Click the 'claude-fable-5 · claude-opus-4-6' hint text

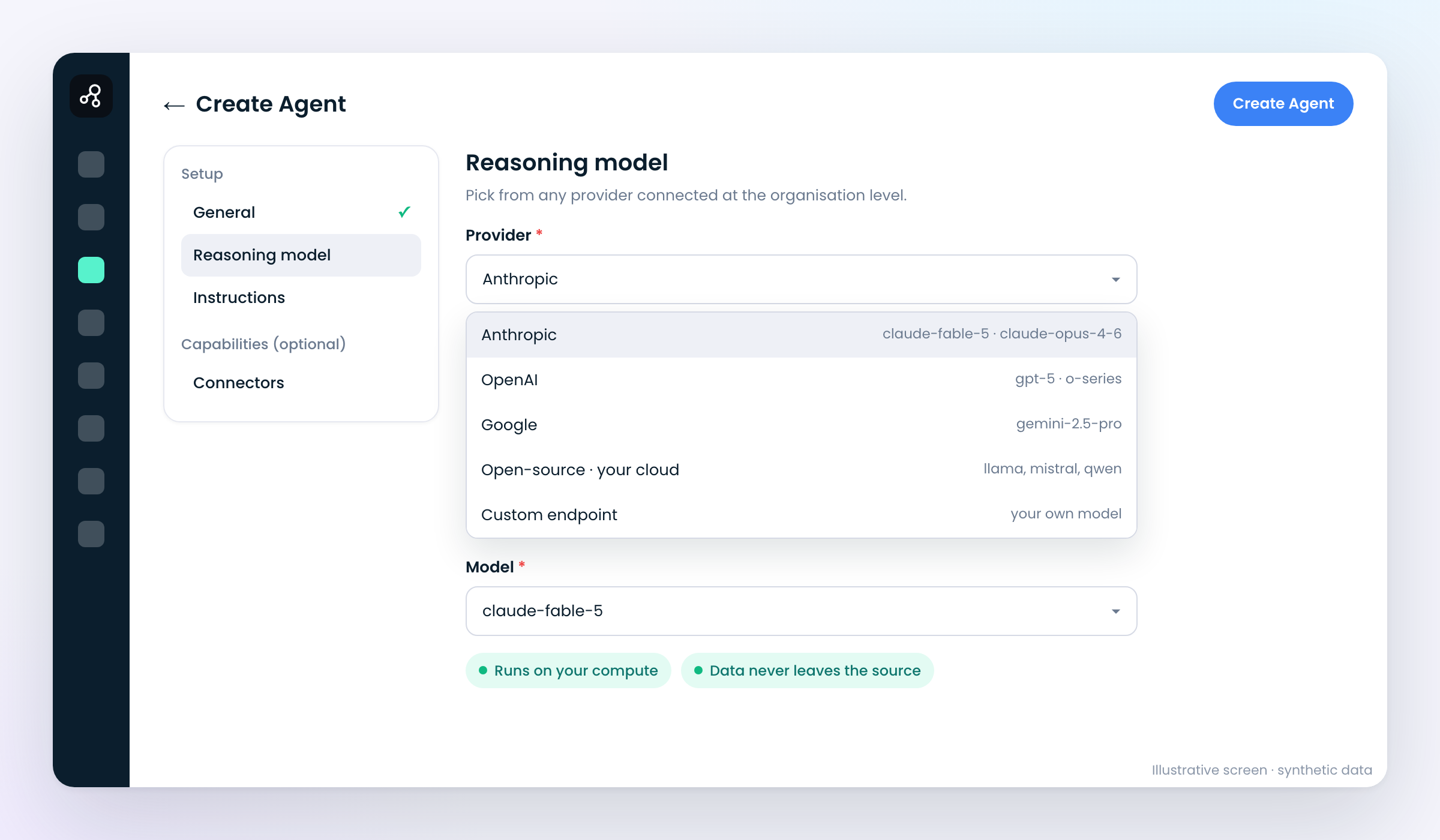(x=1002, y=334)
